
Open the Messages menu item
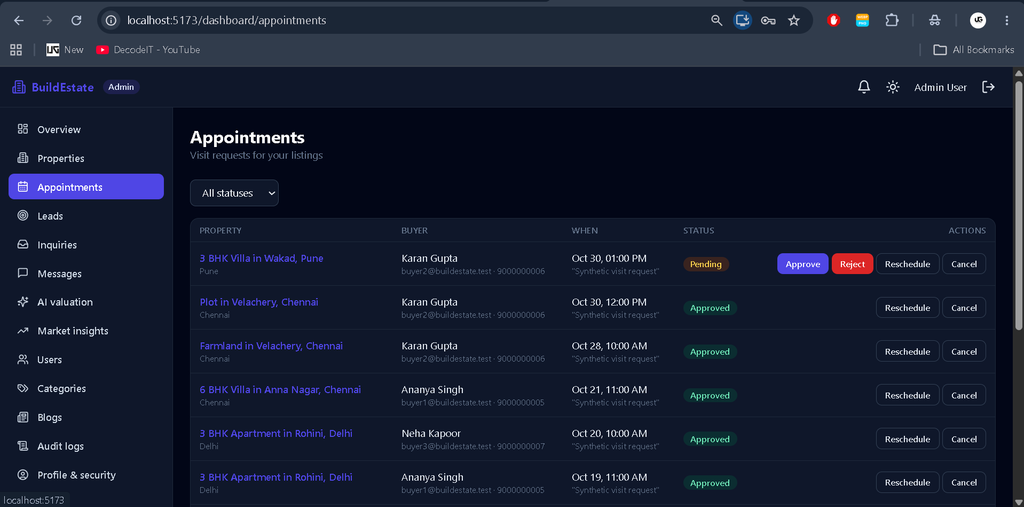pyautogui.click(x=86, y=273)
